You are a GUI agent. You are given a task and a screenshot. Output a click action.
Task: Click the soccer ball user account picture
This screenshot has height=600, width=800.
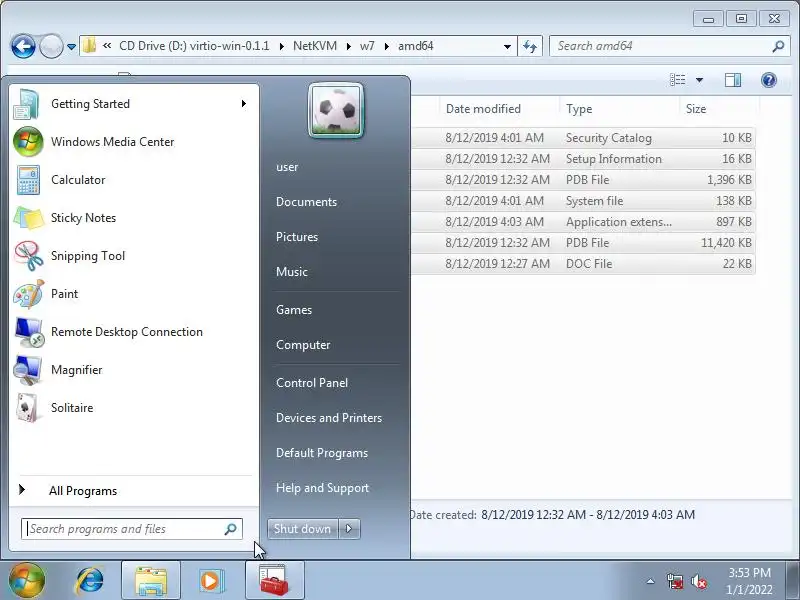point(336,111)
